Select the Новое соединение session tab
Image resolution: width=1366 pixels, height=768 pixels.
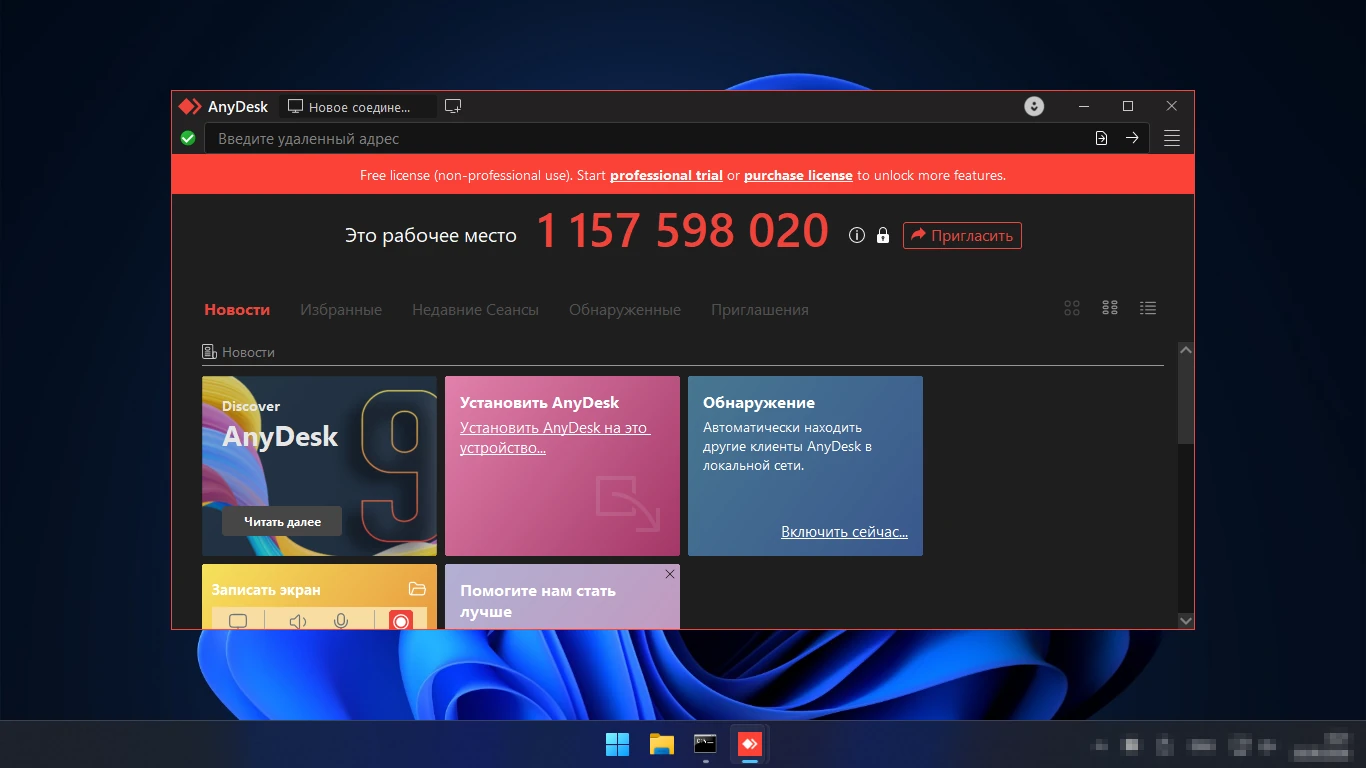(x=357, y=106)
